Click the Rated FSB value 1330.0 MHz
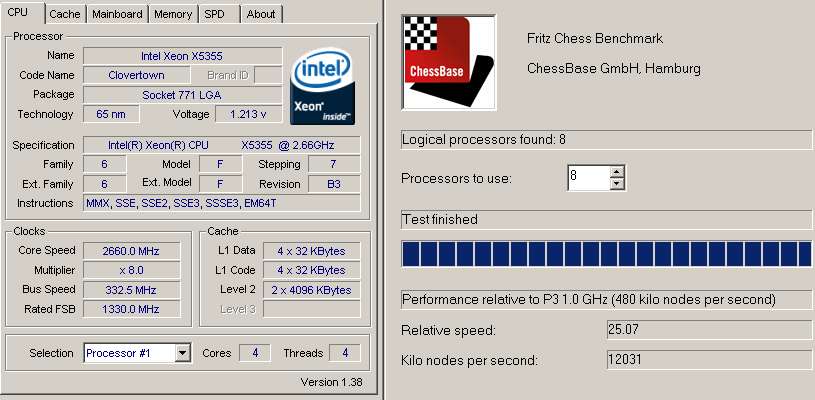Screen dimensions: 815x400 [x=132, y=309]
